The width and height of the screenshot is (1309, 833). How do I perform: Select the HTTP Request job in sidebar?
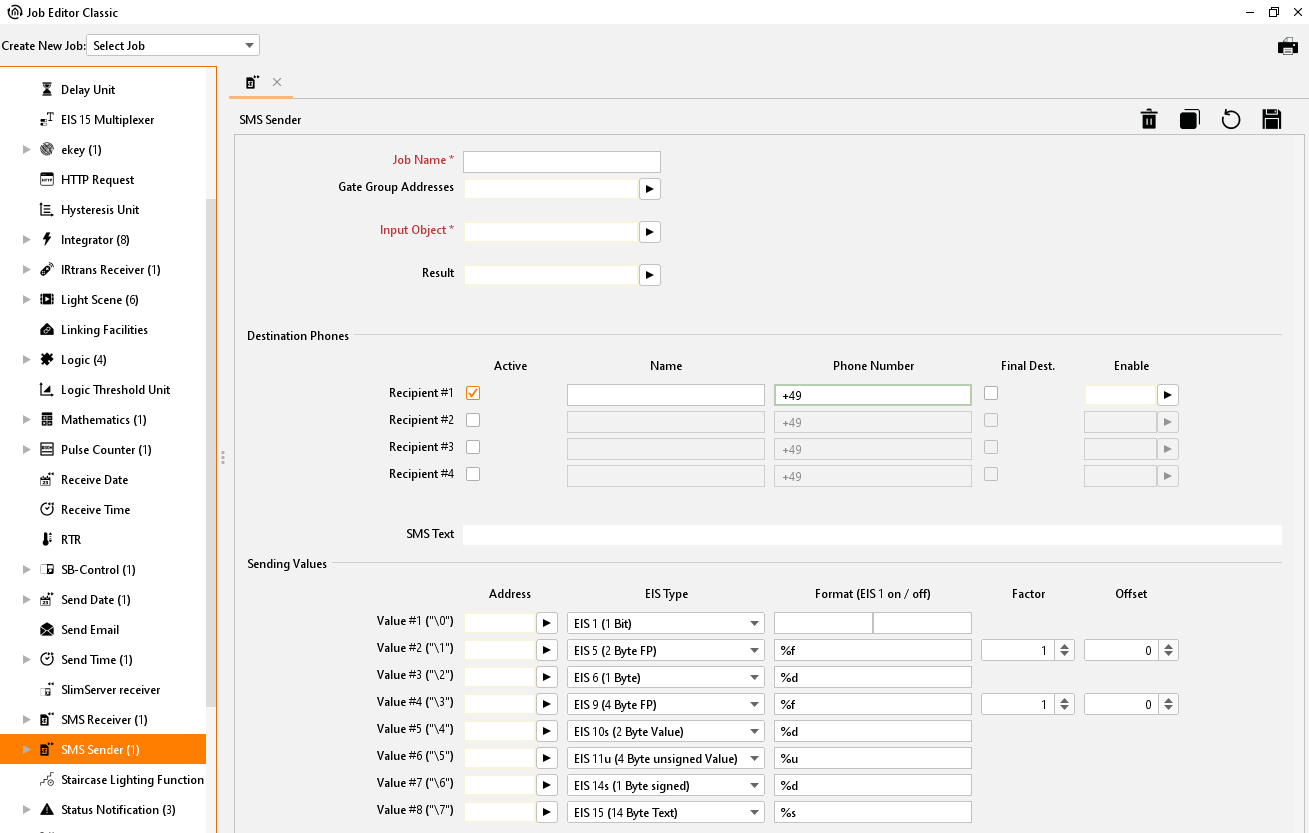97,180
